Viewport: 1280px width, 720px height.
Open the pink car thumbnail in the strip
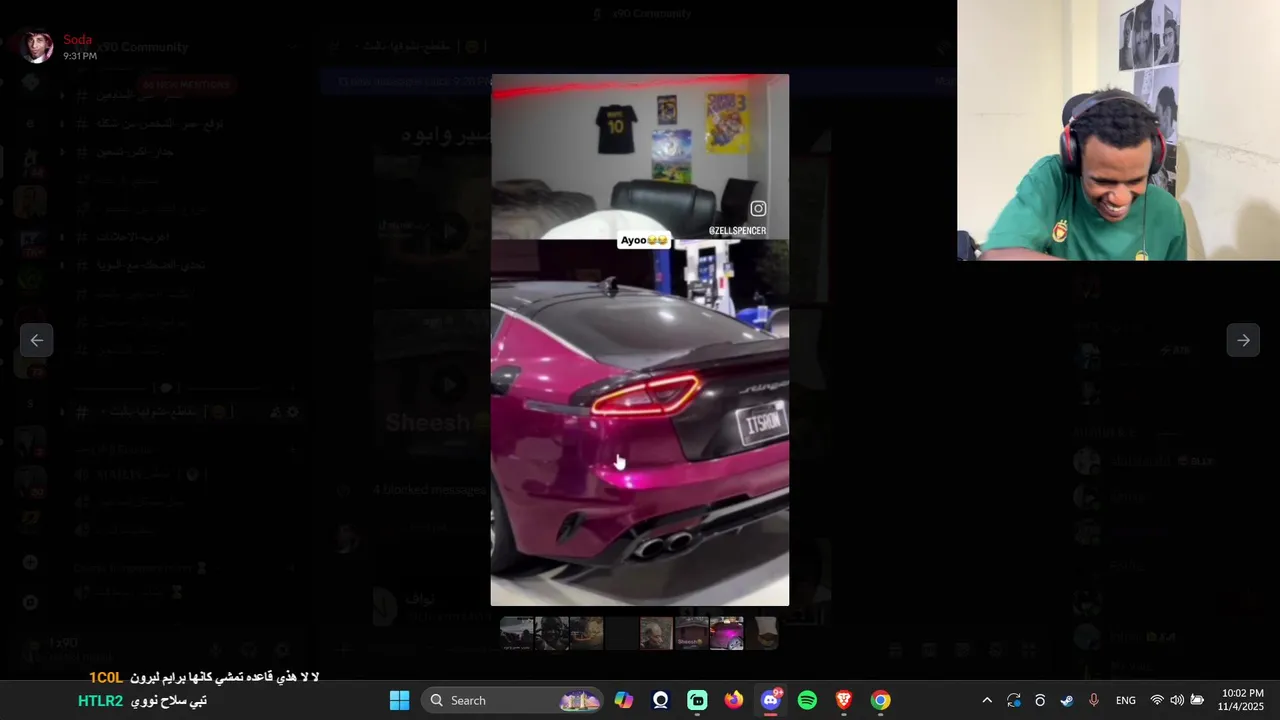(727, 633)
